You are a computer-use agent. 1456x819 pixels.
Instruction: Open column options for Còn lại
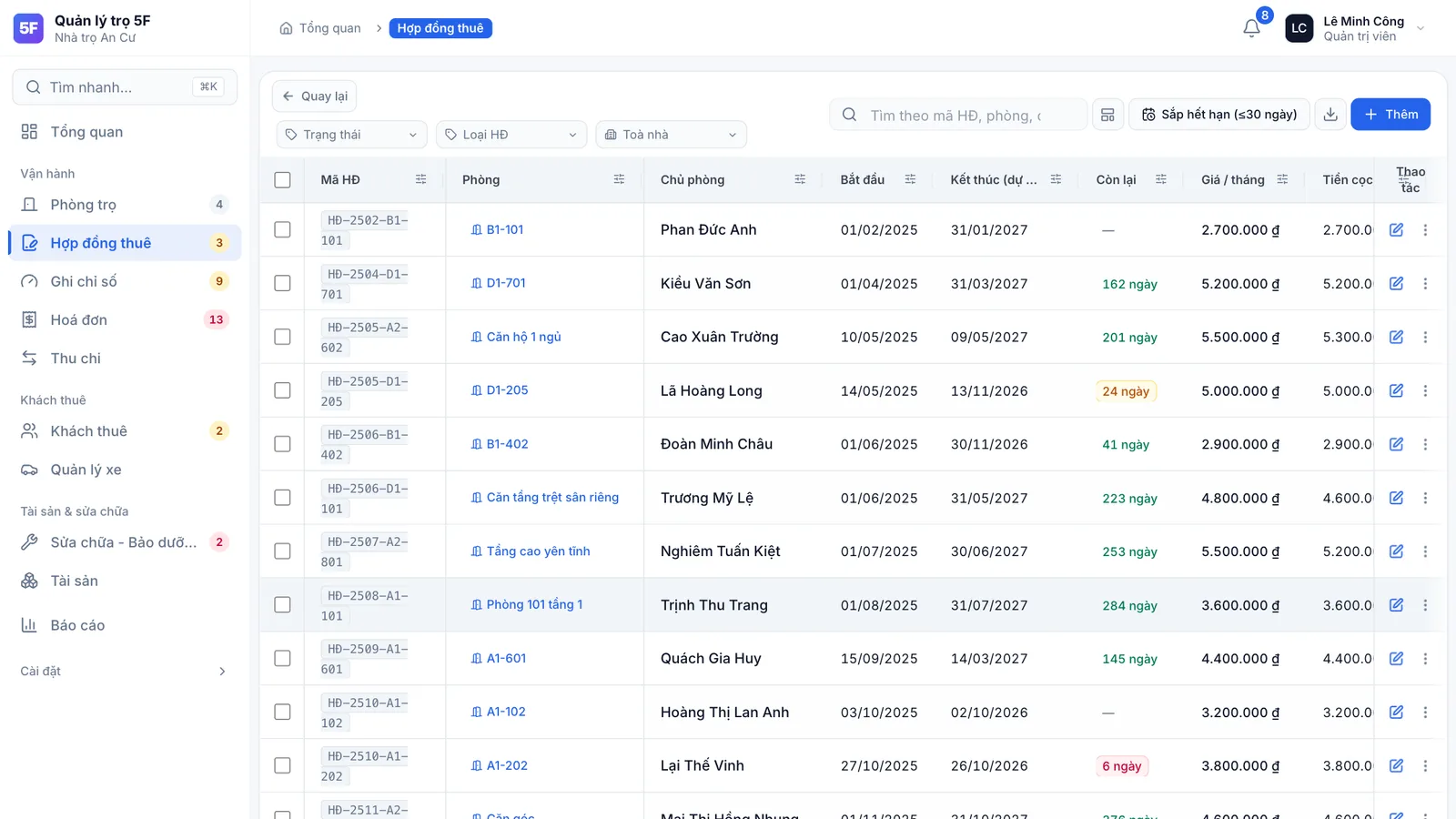(1161, 179)
